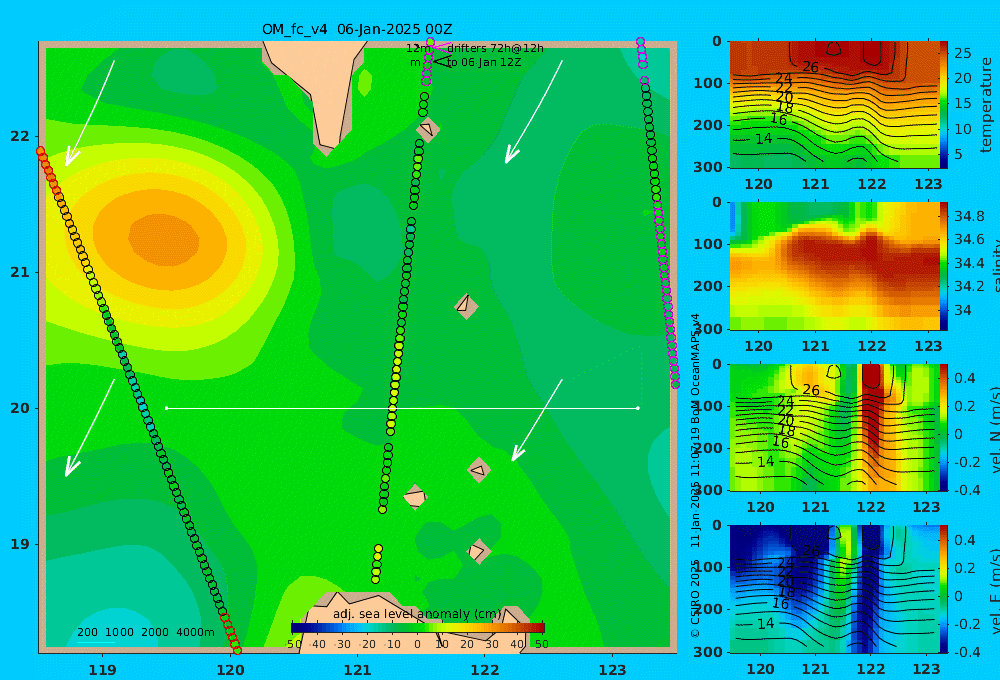This screenshot has width=1000, height=680.
Task: Click the black arrow beside "to 06 Jan 12Z"
Action: (441, 61)
